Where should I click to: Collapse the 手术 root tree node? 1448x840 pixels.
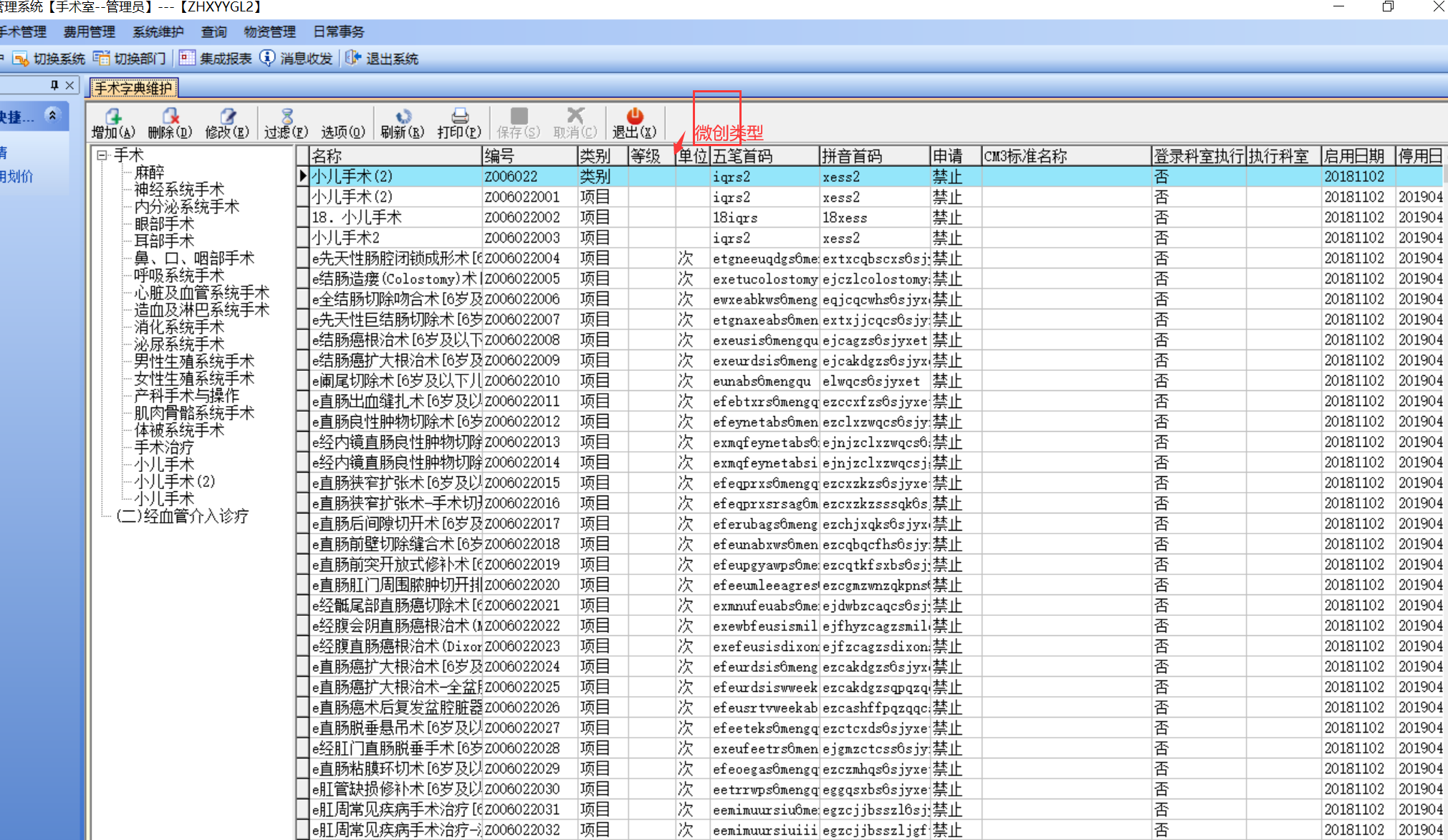(x=102, y=155)
